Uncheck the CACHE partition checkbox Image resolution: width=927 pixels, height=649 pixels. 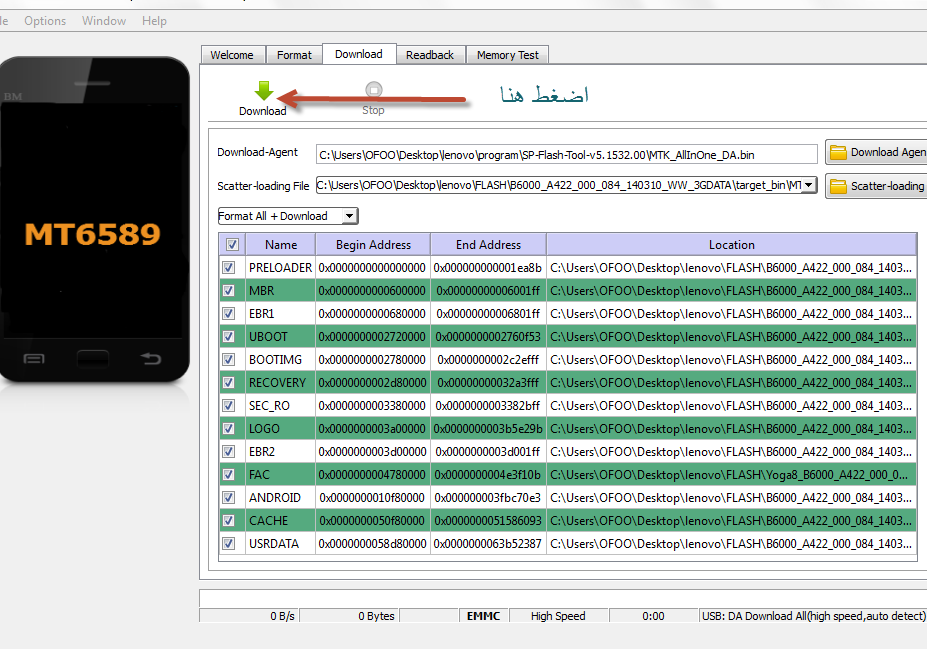(228, 521)
